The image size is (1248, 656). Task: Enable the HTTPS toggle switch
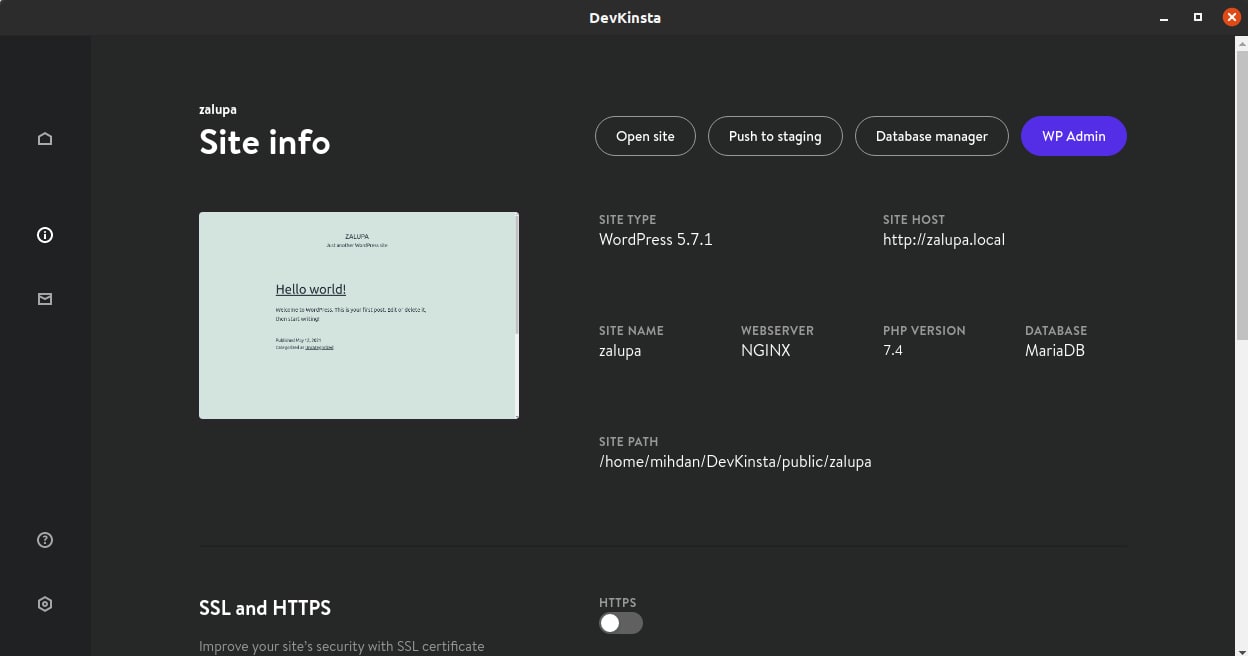(x=621, y=623)
